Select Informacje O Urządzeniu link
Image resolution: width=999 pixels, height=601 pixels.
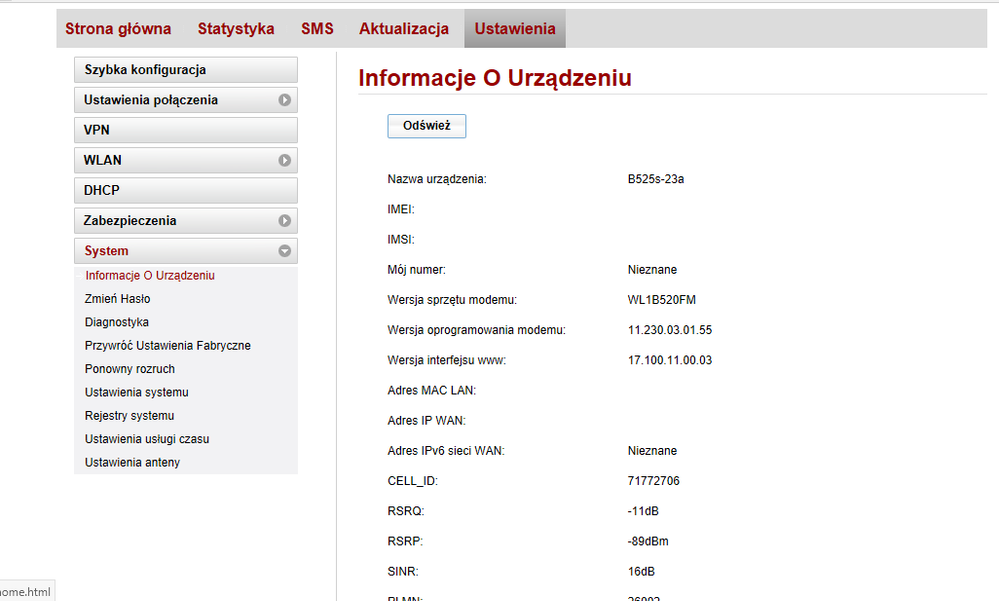[150, 276]
